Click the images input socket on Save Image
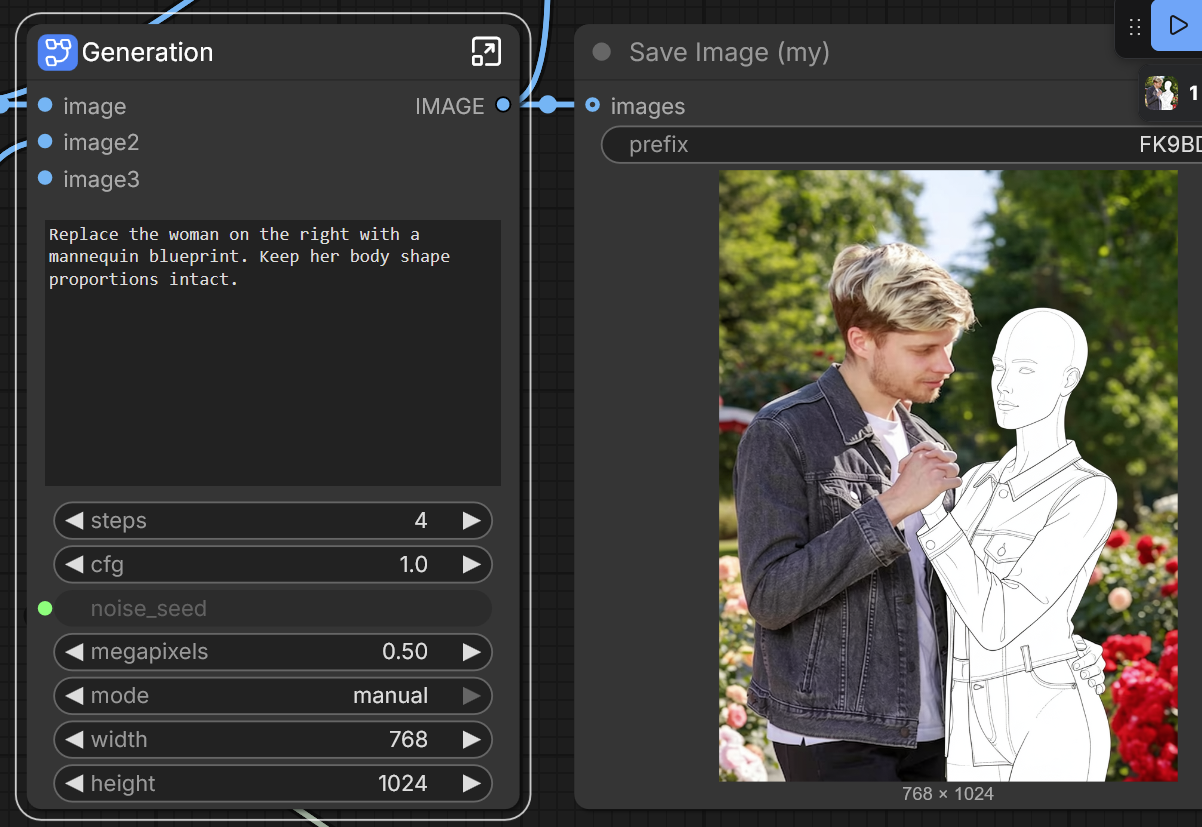The height and width of the screenshot is (827, 1202). click(593, 105)
